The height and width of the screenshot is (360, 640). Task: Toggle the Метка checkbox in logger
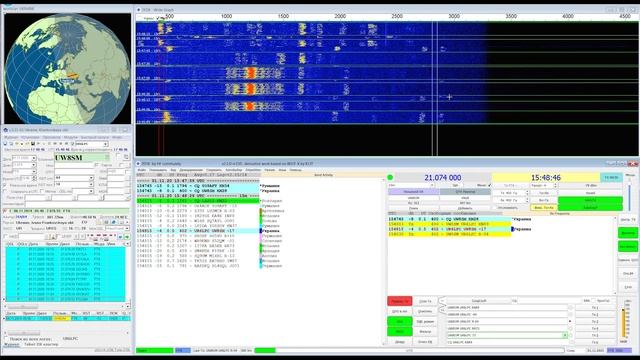point(42,191)
